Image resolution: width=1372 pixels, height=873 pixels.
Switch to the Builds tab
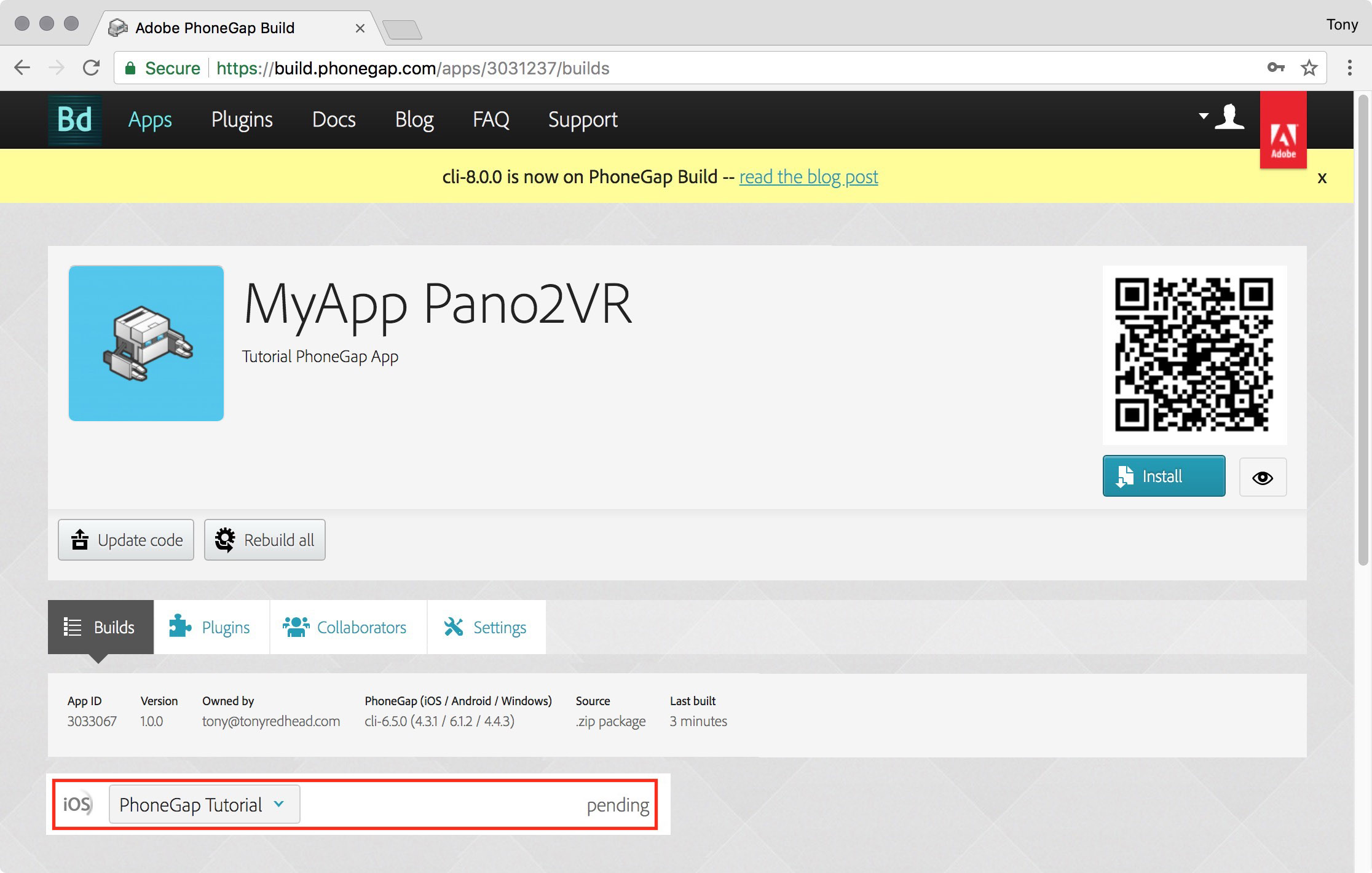click(x=101, y=627)
